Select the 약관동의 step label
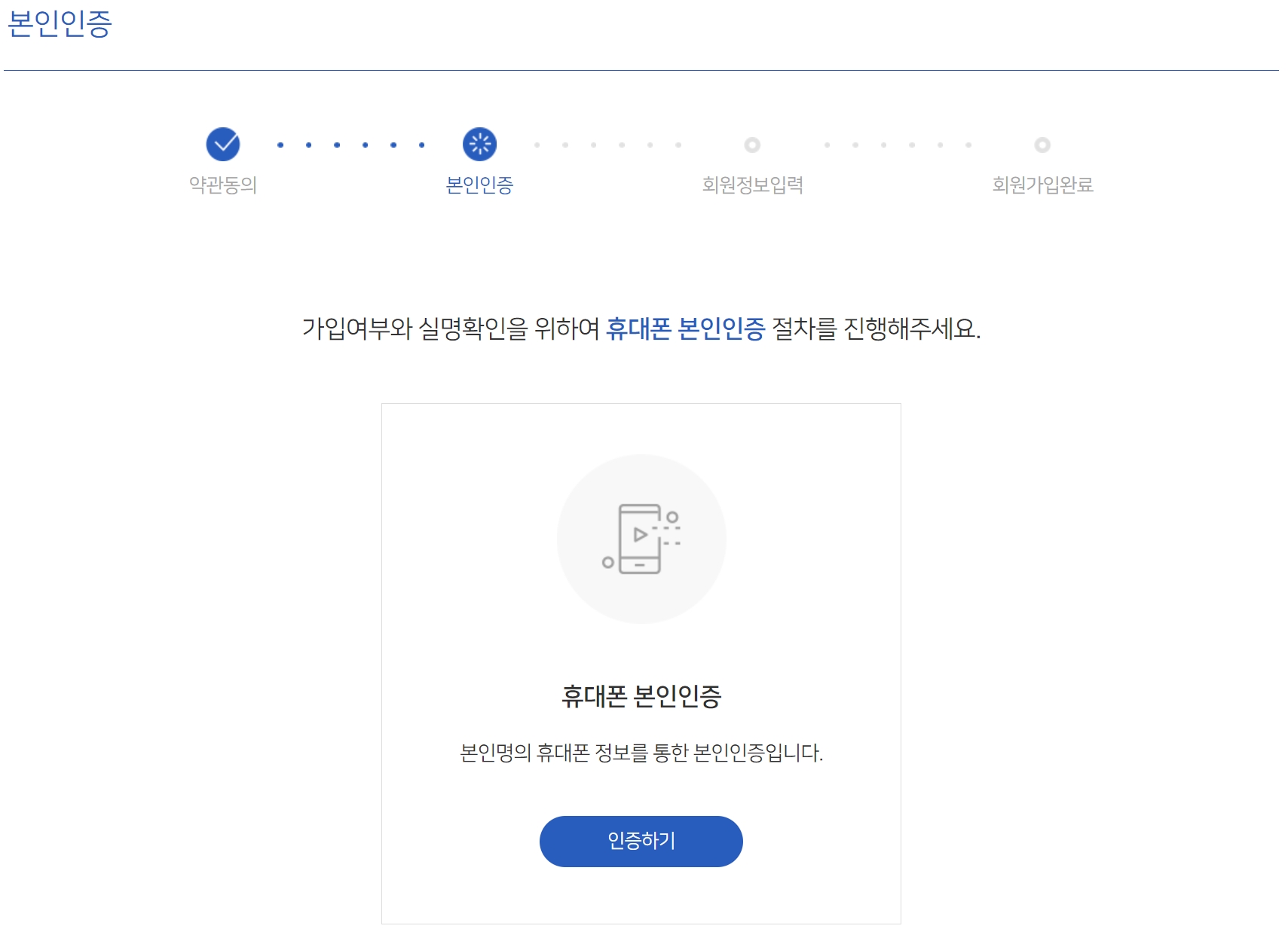Image resolution: width=1288 pixels, height=941 pixels. point(223,185)
